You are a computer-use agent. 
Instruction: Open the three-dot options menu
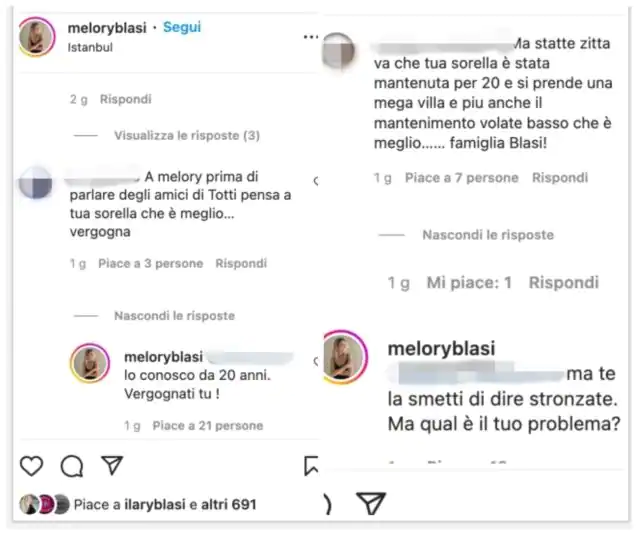(311, 37)
